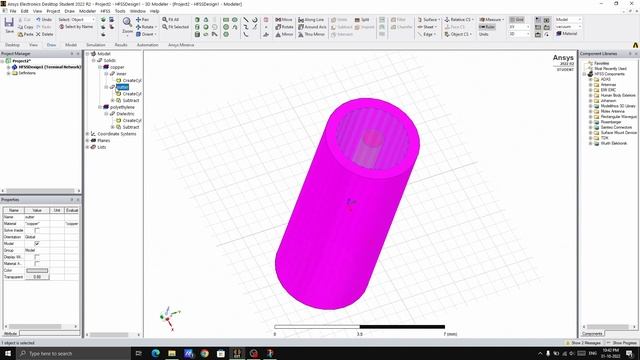
Task: Open Microsoft Edge from the taskbar
Action: coord(156,353)
